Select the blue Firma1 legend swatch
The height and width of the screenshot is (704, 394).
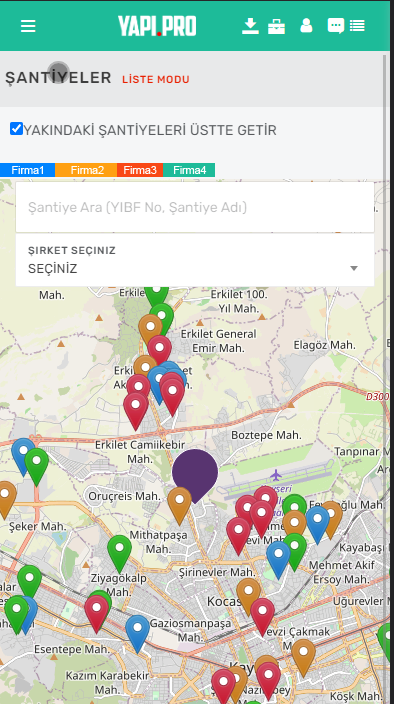tap(27, 170)
